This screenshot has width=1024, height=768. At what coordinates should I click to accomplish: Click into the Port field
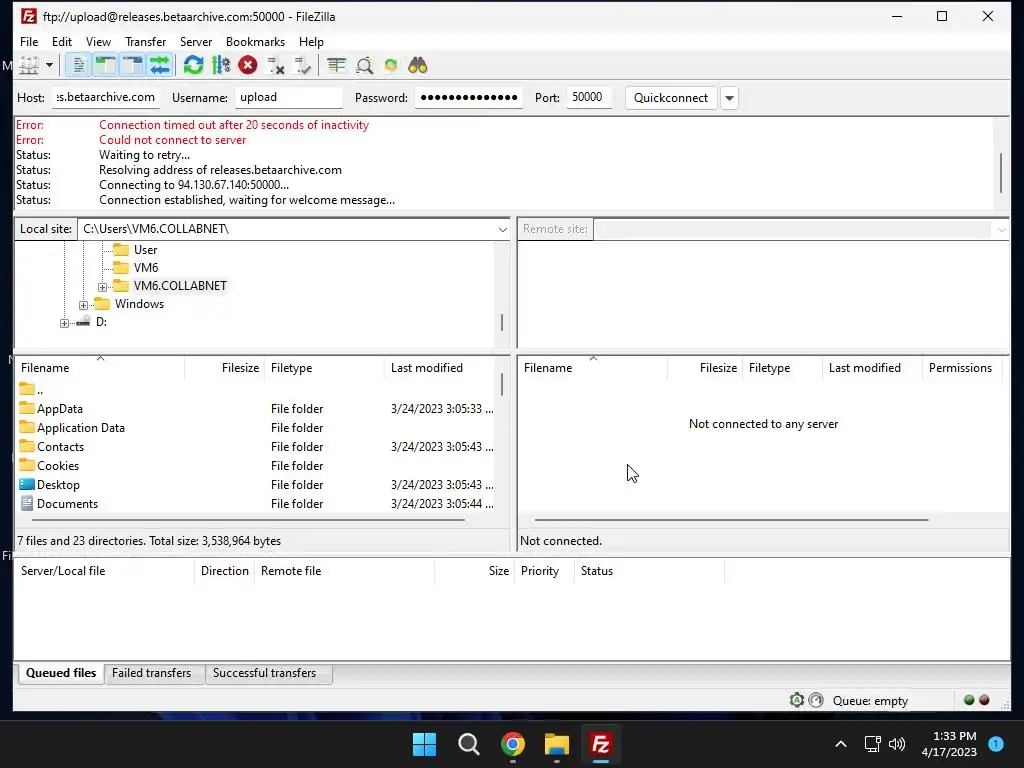coord(589,97)
